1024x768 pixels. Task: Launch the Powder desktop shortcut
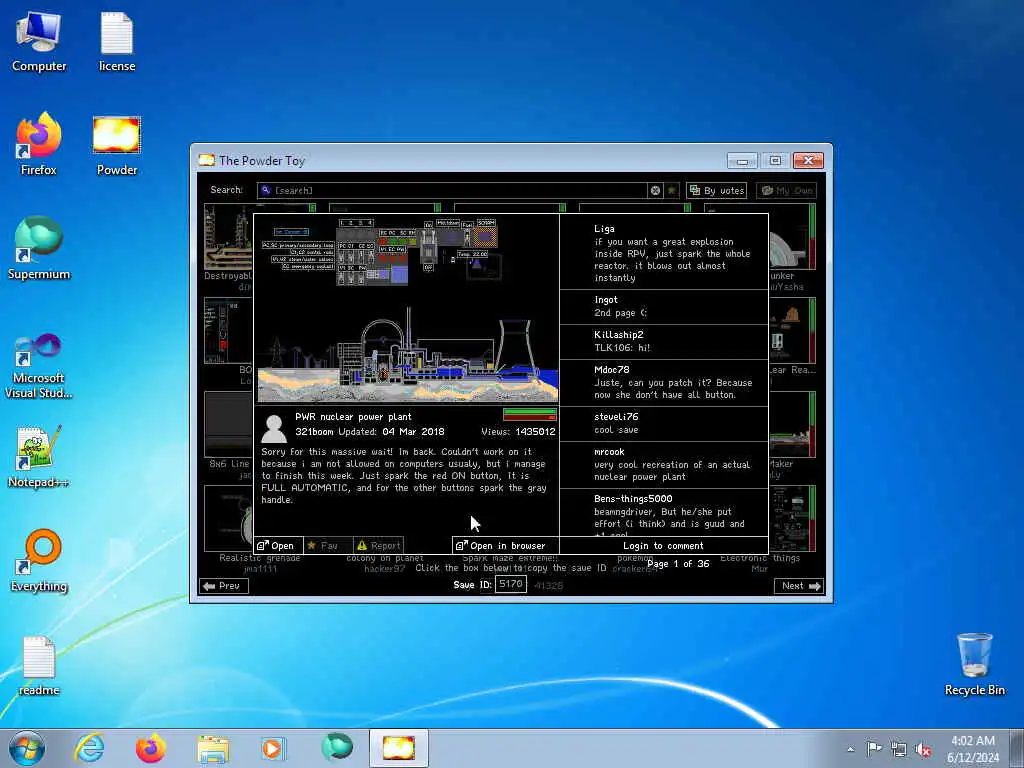[x=117, y=145]
